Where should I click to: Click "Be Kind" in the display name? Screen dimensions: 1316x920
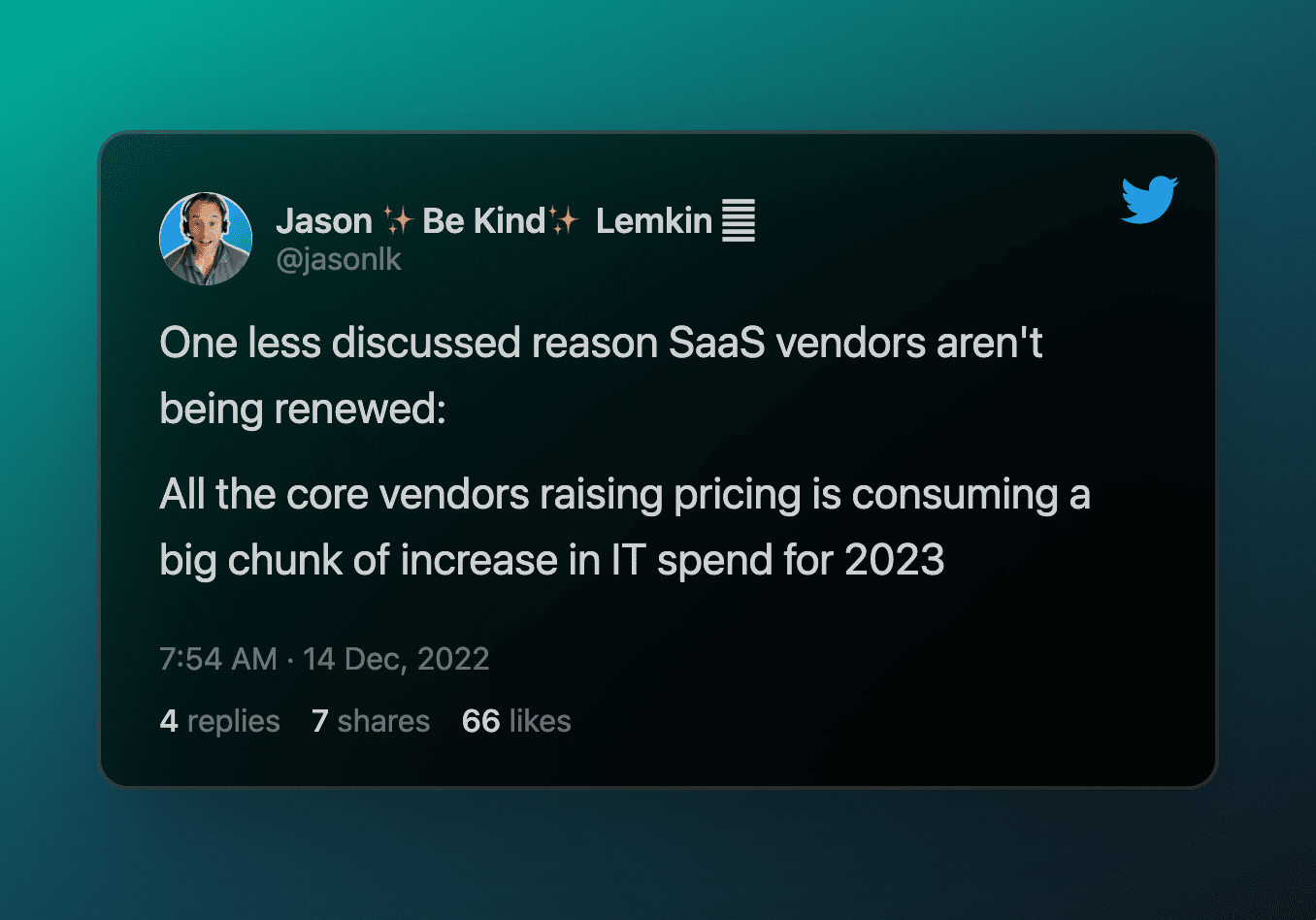pyautogui.click(x=483, y=221)
